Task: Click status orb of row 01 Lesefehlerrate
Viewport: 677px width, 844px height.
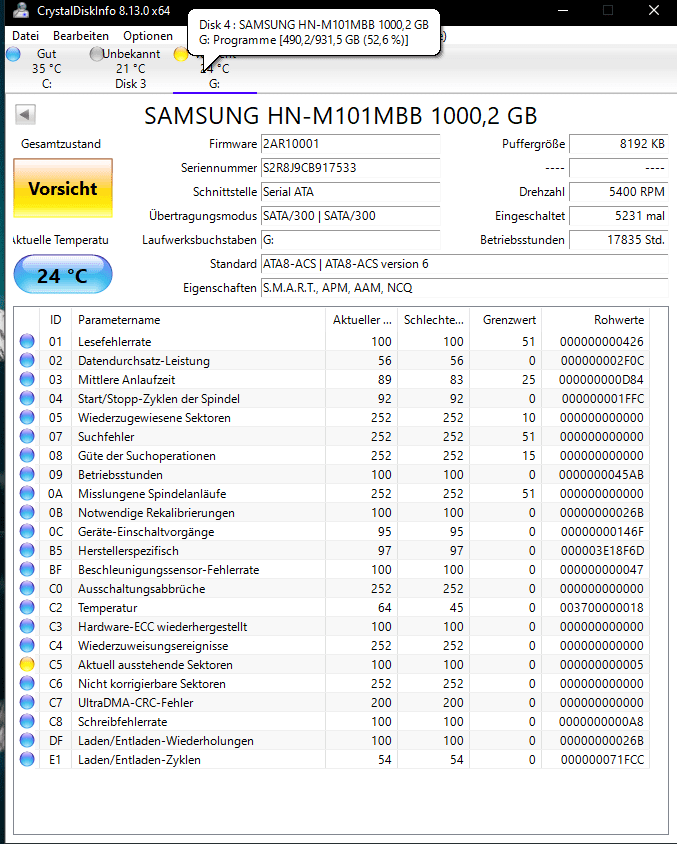Action: pos(27,341)
